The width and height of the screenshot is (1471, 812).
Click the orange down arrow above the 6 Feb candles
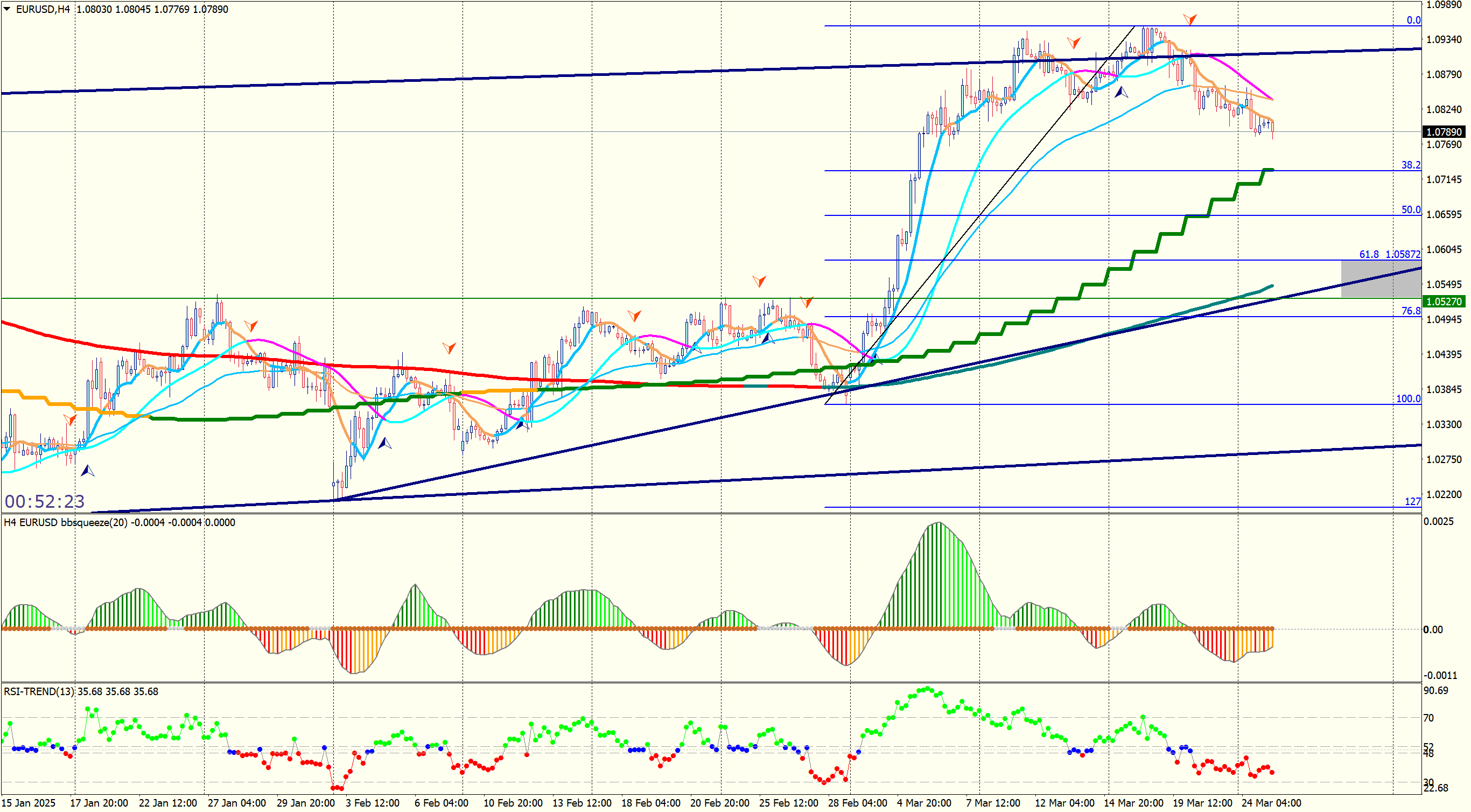tap(449, 348)
